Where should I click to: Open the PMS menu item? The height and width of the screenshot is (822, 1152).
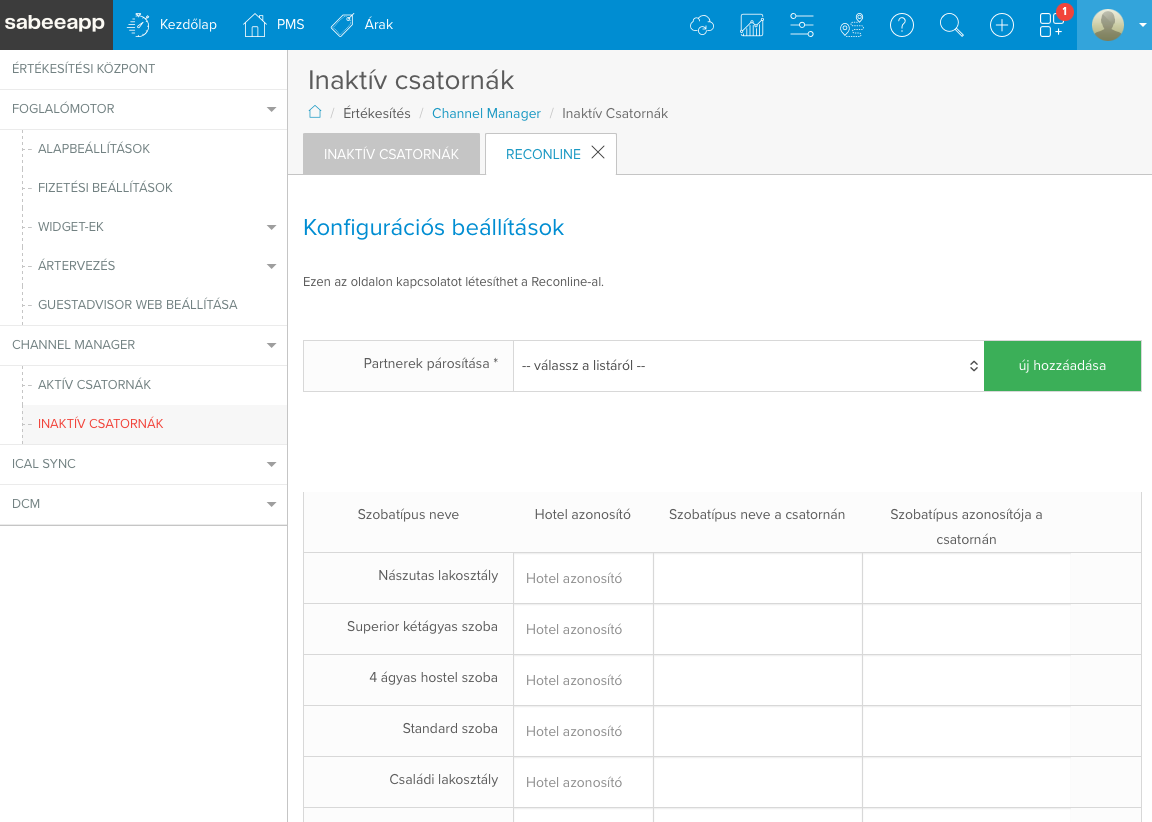coord(274,25)
